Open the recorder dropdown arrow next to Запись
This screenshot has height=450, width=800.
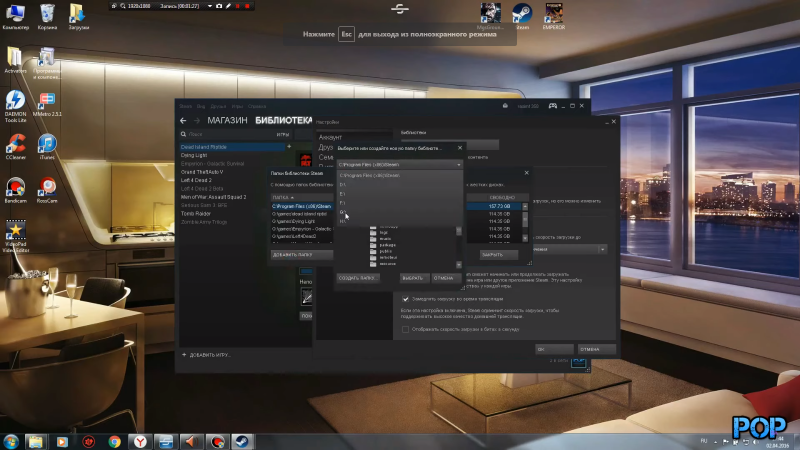[x=210, y=6]
